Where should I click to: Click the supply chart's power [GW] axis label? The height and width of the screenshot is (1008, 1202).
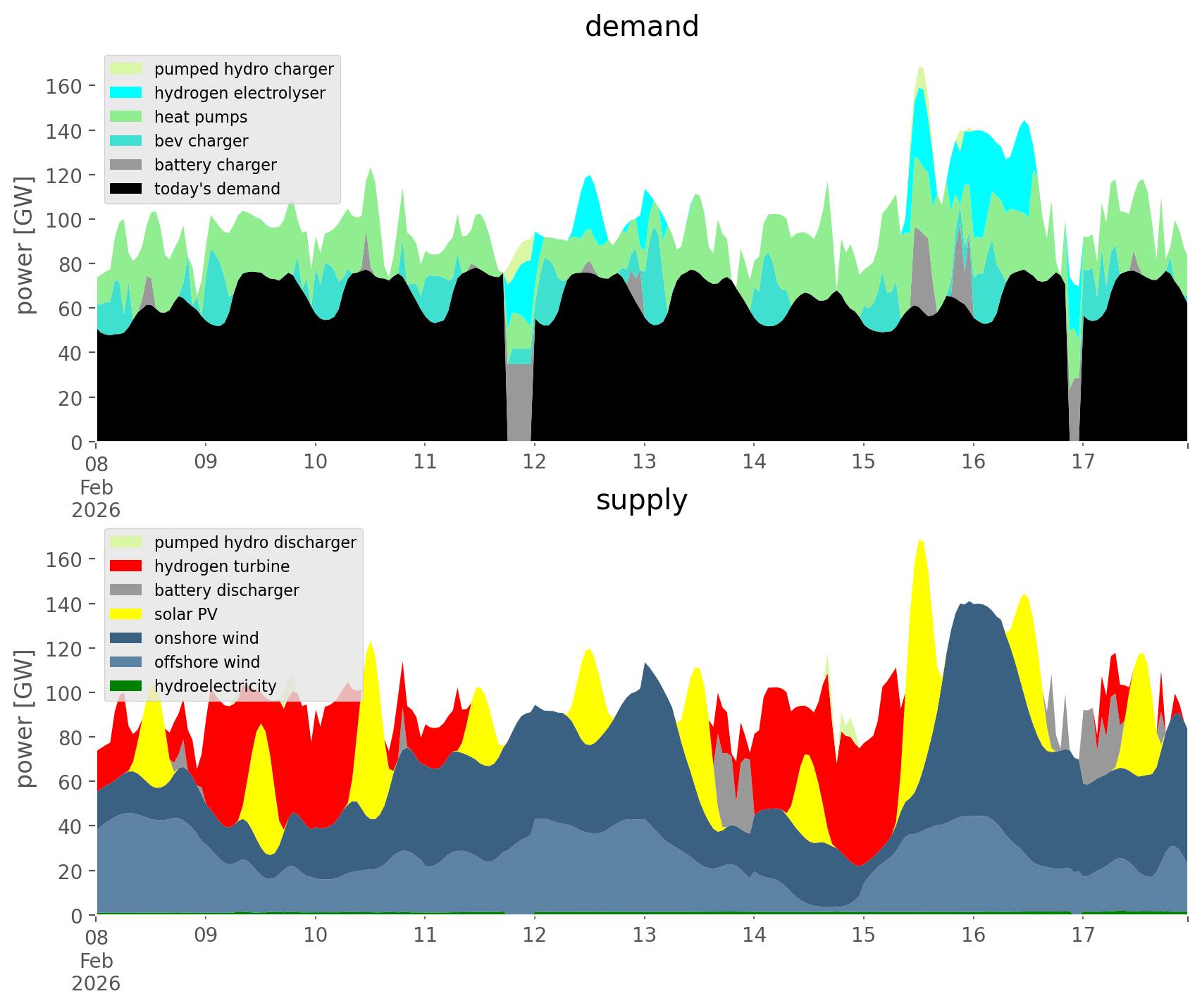click(x=25, y=718)
